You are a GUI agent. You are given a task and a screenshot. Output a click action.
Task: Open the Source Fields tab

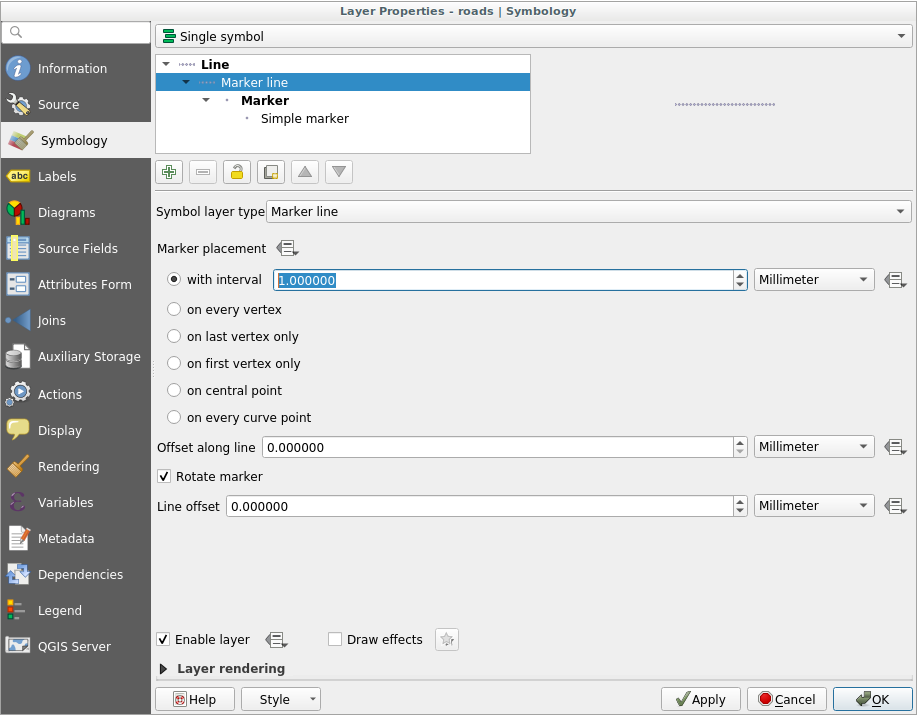pos(77,249)
